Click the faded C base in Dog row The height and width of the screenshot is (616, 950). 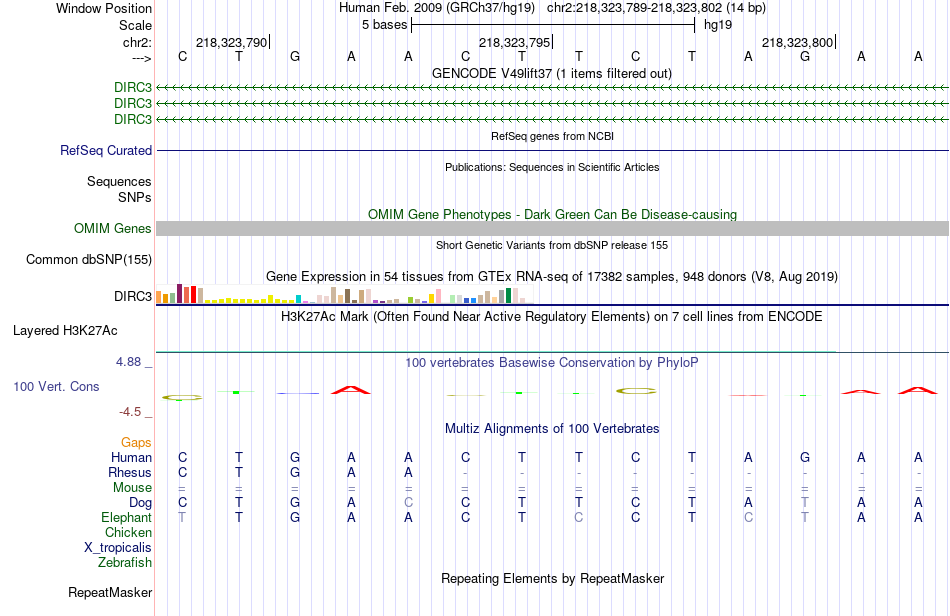tap(408, 503)
